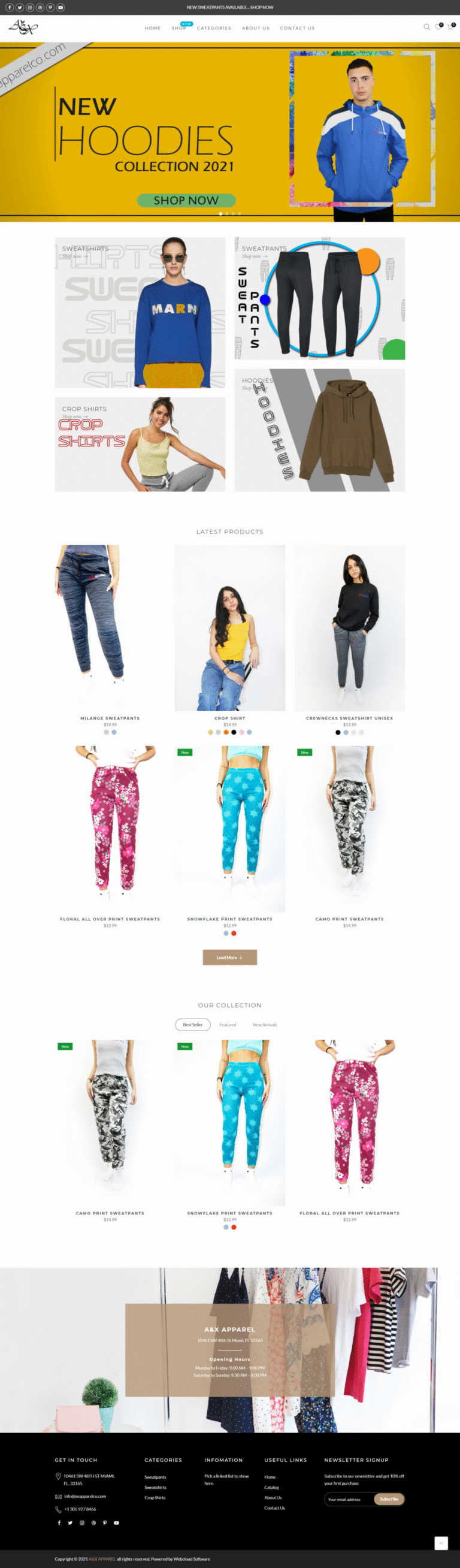This screenshot has height=1568, width=460.
Task: Click the Your email address field
Action: (x=349, y=1498)
